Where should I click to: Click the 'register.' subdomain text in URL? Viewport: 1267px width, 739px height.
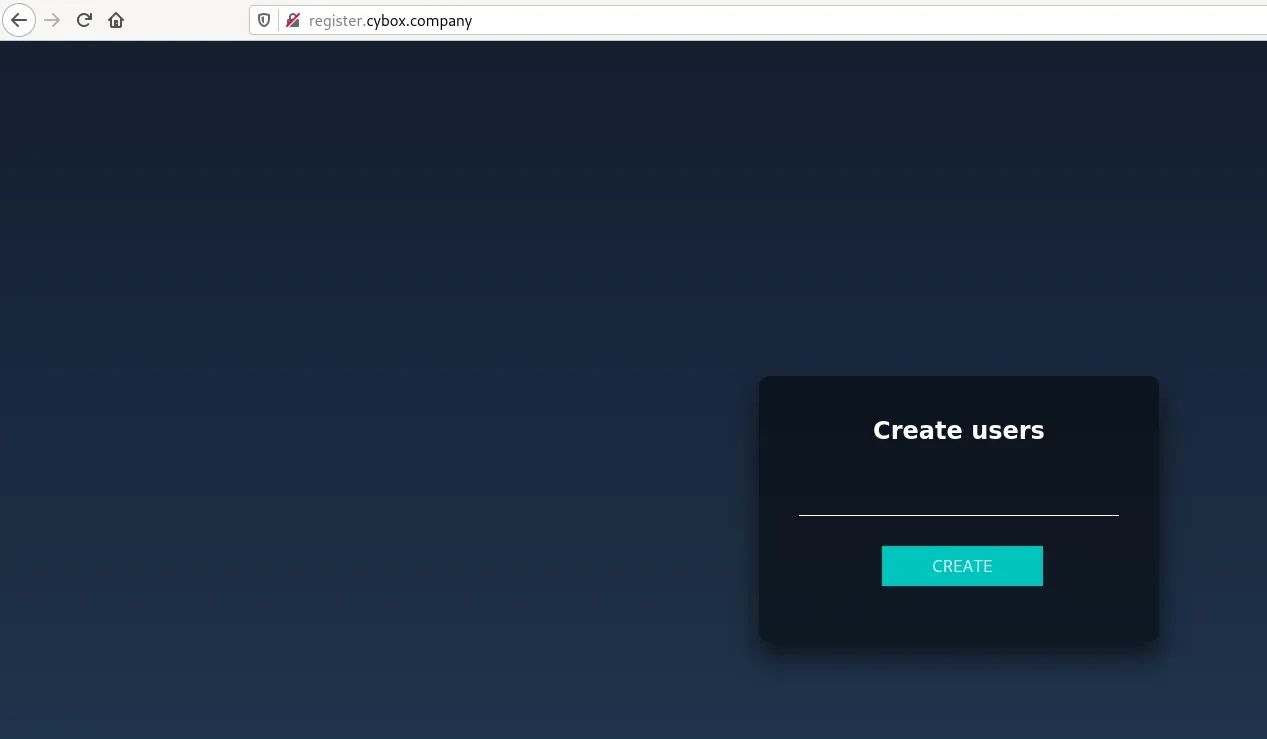point(336,20)
